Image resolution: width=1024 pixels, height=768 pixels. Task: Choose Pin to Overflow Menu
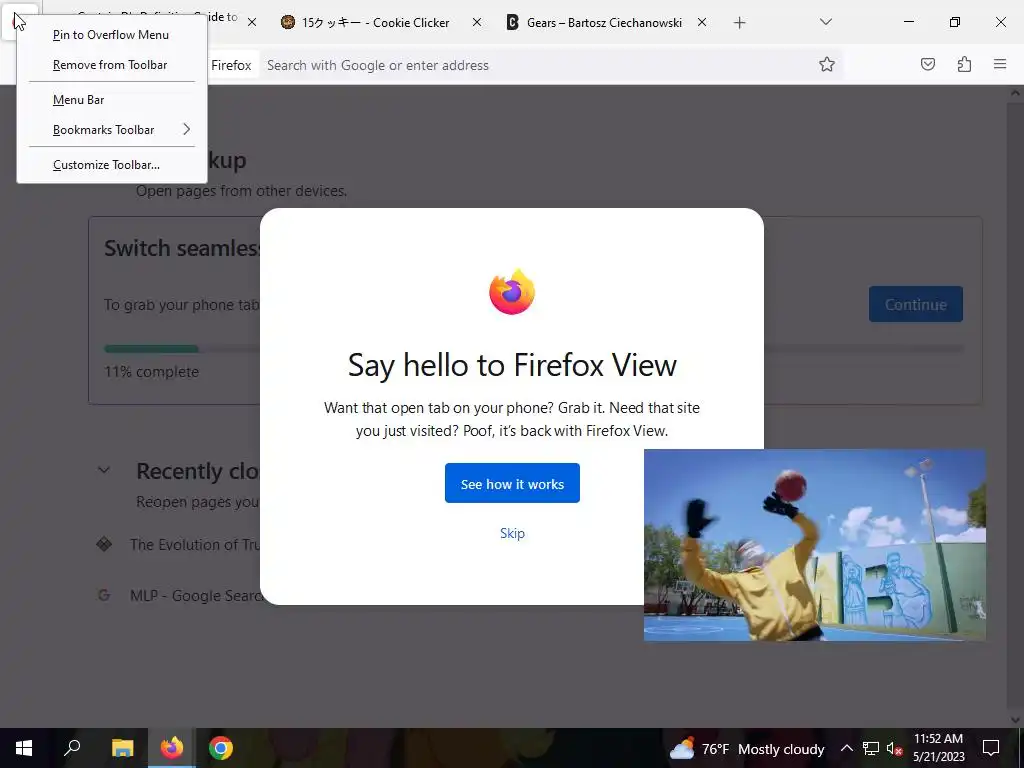[112, 35]
